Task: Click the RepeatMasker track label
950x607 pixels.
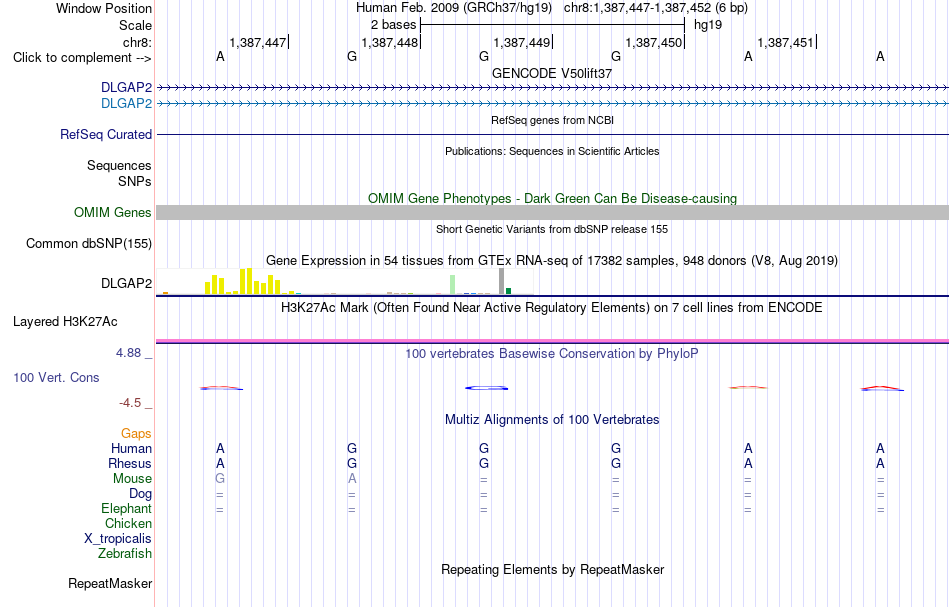Action: click(x=110, y=583)
